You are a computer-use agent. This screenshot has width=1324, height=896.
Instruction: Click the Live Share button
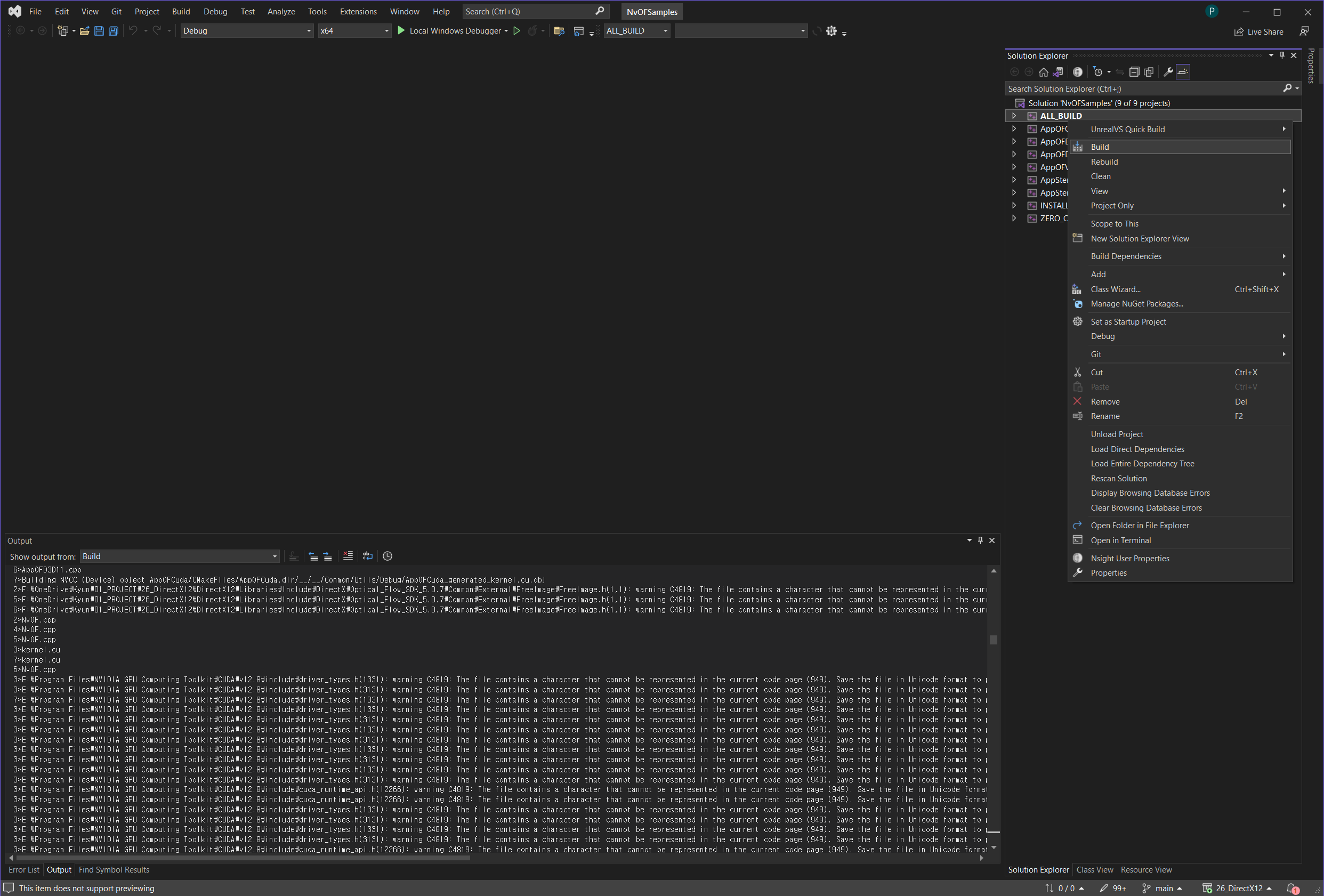point(1258,32)
